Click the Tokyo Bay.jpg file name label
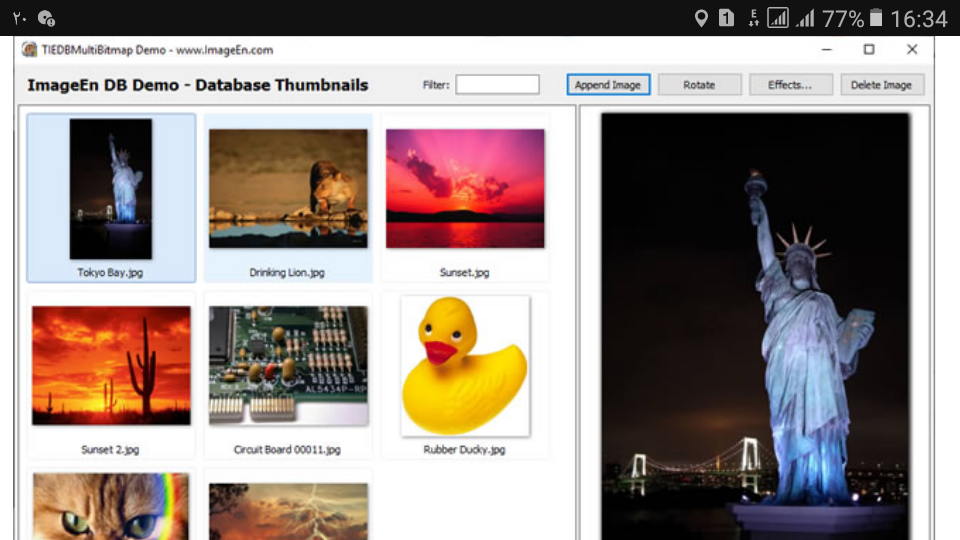Image resolution: width=960 pixels, height=540 pixels. pos(110,272)
